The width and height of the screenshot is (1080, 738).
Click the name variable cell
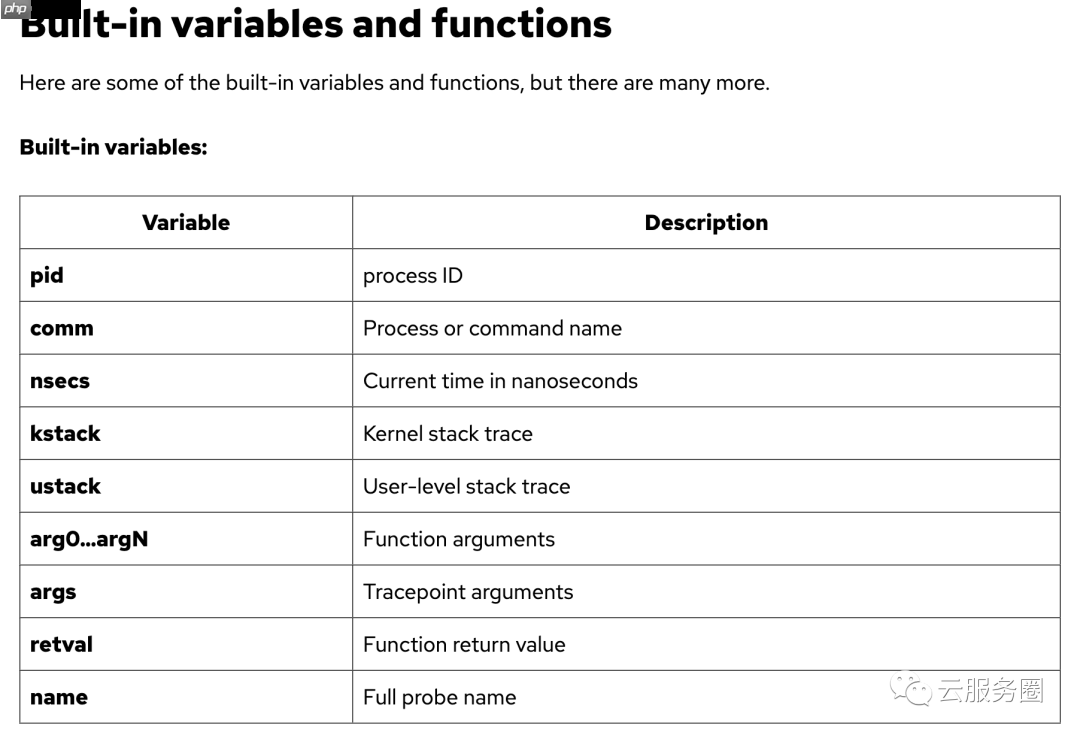coord(59,697)
